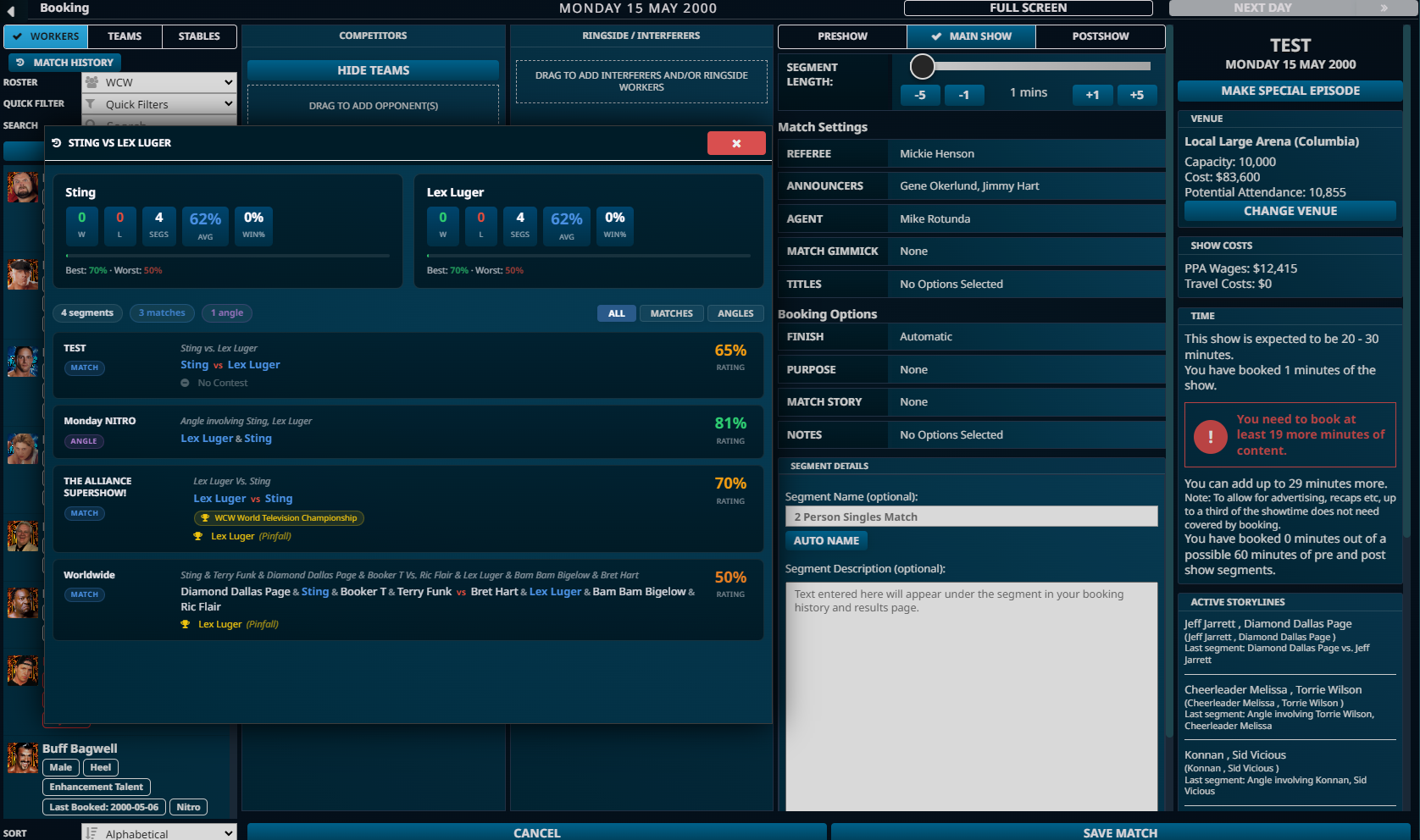Click the trophy icon beside Alliance Supershow winner
This screenshot has width=1420, height=840.
pos(198,537)
